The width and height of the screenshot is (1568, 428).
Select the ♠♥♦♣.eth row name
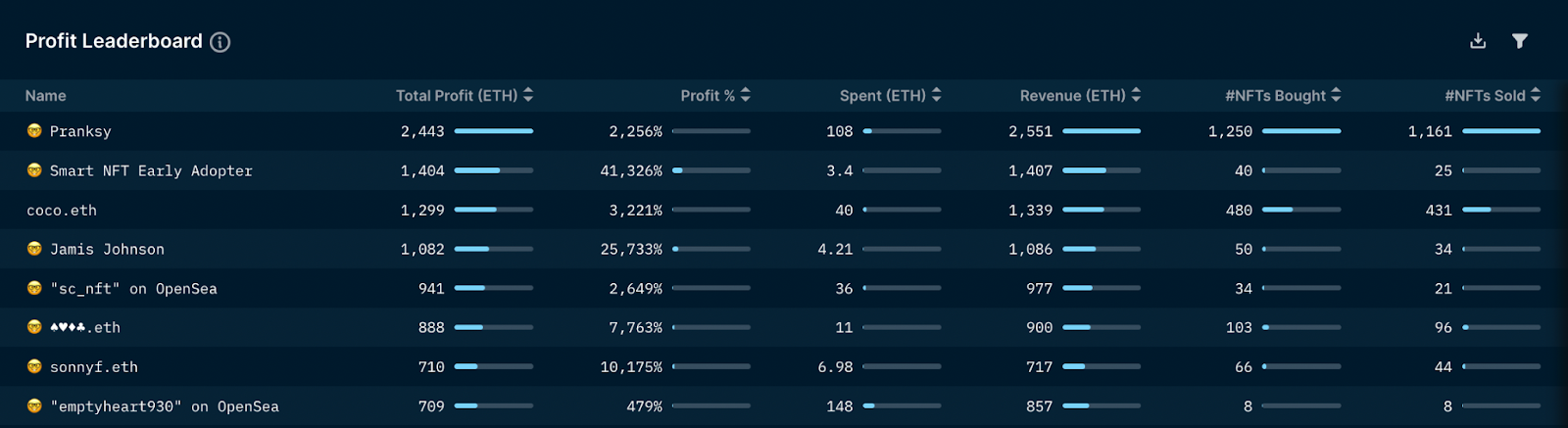point(85,328)
